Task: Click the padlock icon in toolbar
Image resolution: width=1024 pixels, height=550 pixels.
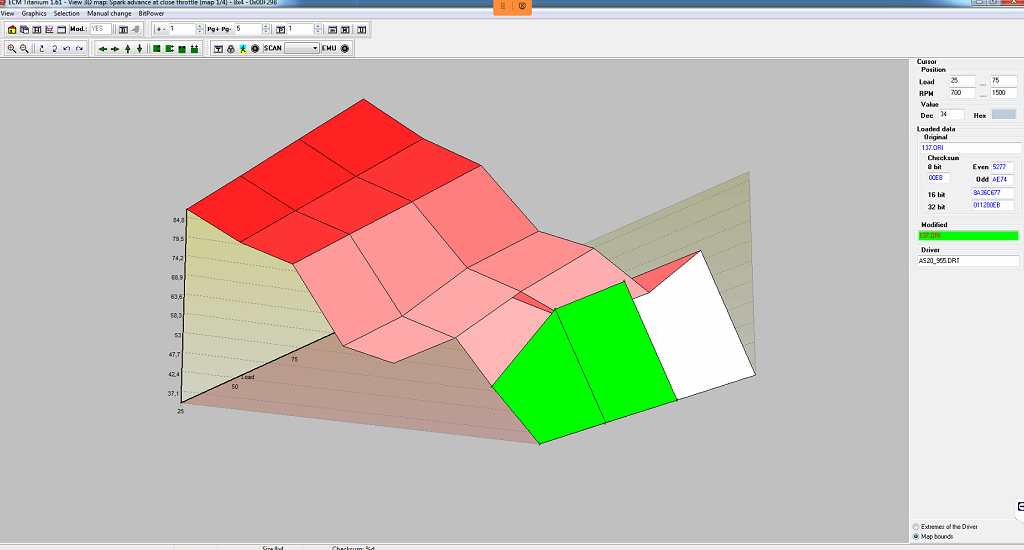Action: click(231, 49)
